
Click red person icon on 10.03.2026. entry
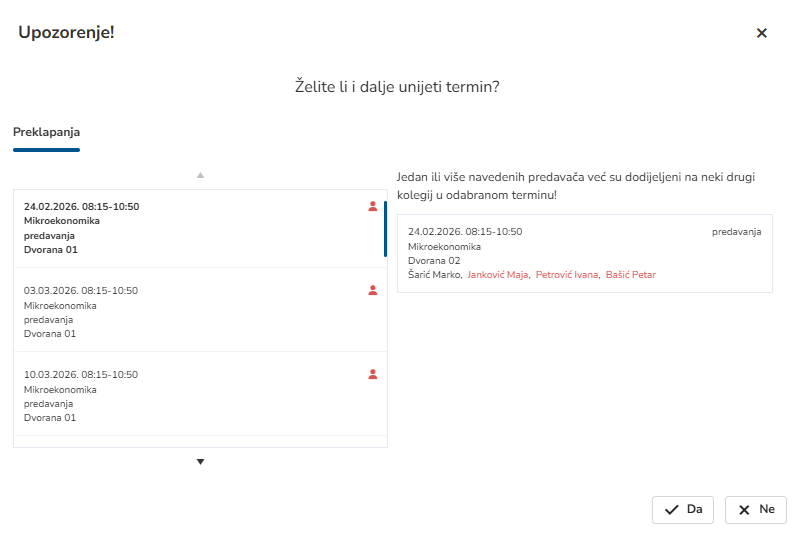373,375
